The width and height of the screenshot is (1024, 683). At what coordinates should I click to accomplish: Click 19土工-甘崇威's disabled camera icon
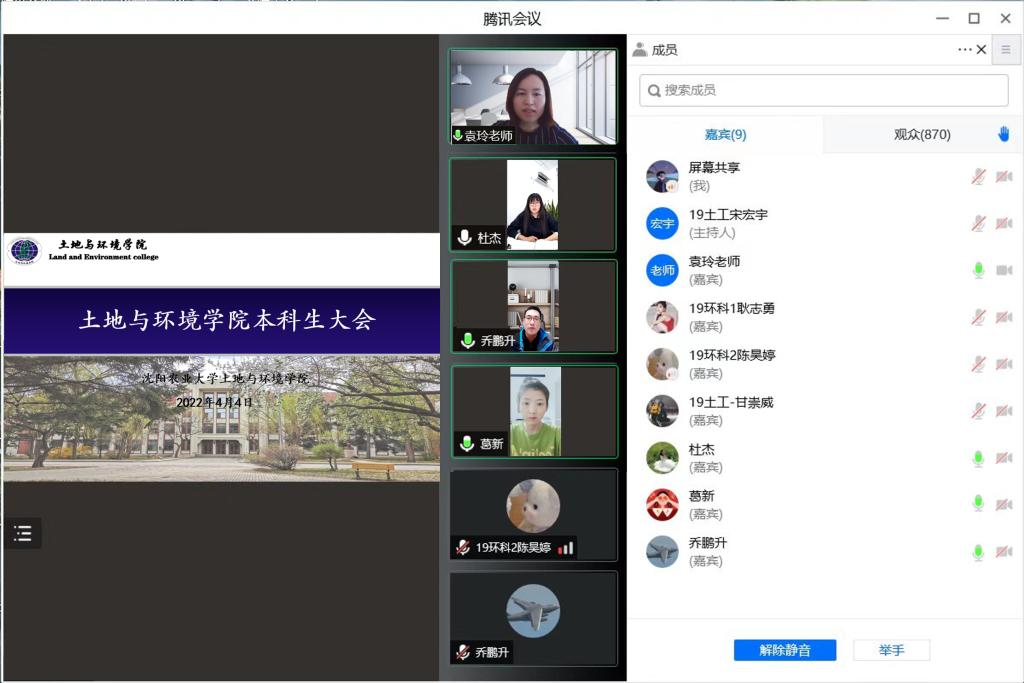pyautogui.click(x=1003, y=411)
